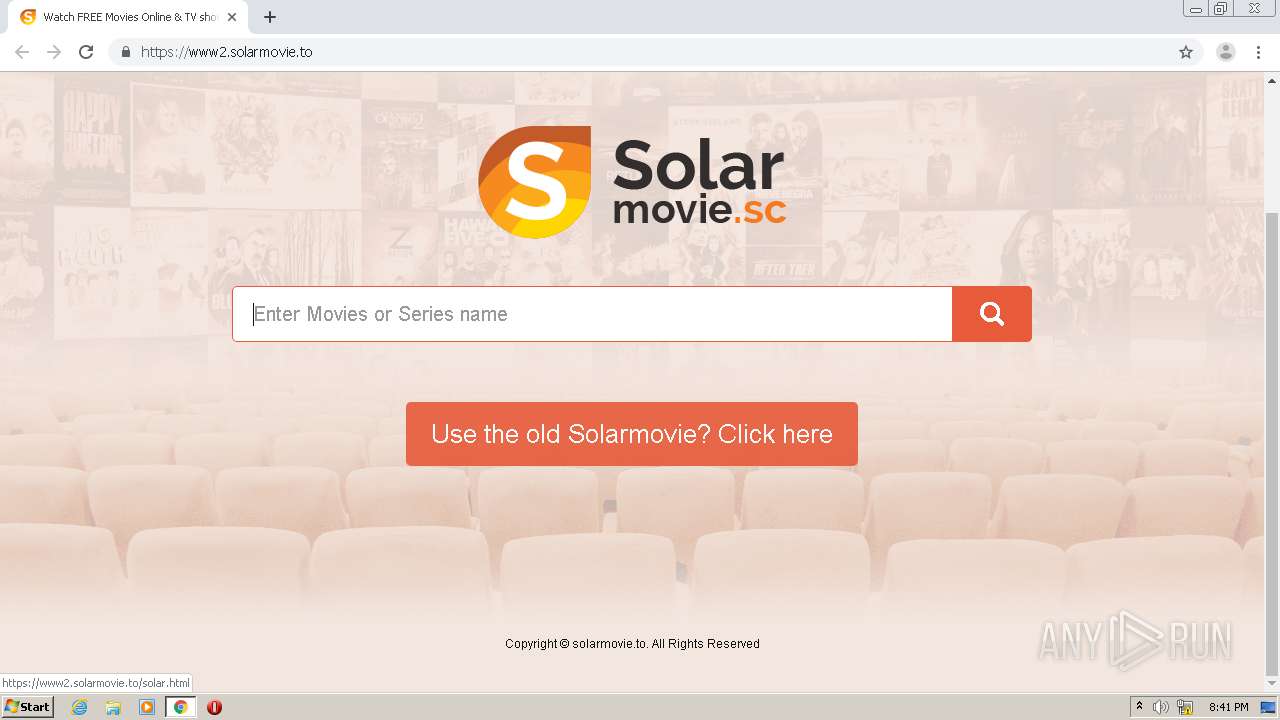Open the Chrome three-dot menu

click(1259, 52)
